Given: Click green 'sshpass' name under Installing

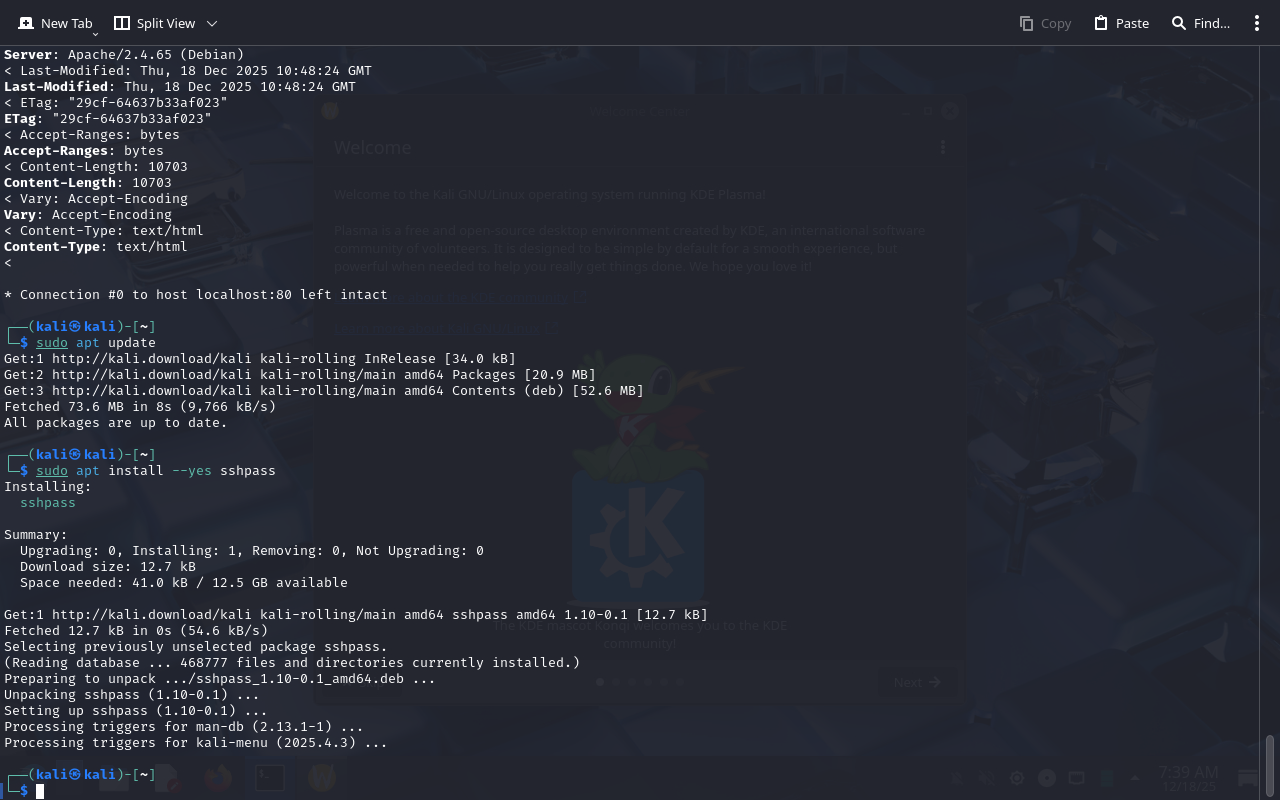Looking at the screenshot, I should (48, 503).
